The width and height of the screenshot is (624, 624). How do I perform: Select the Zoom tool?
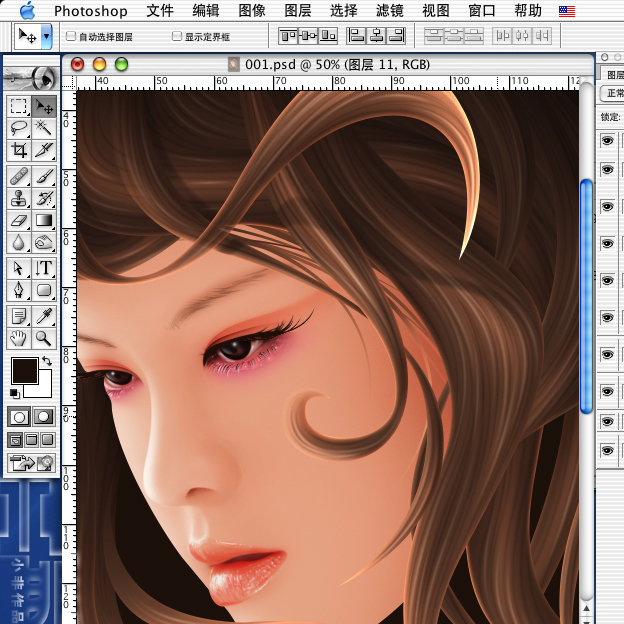coord(44,338)
